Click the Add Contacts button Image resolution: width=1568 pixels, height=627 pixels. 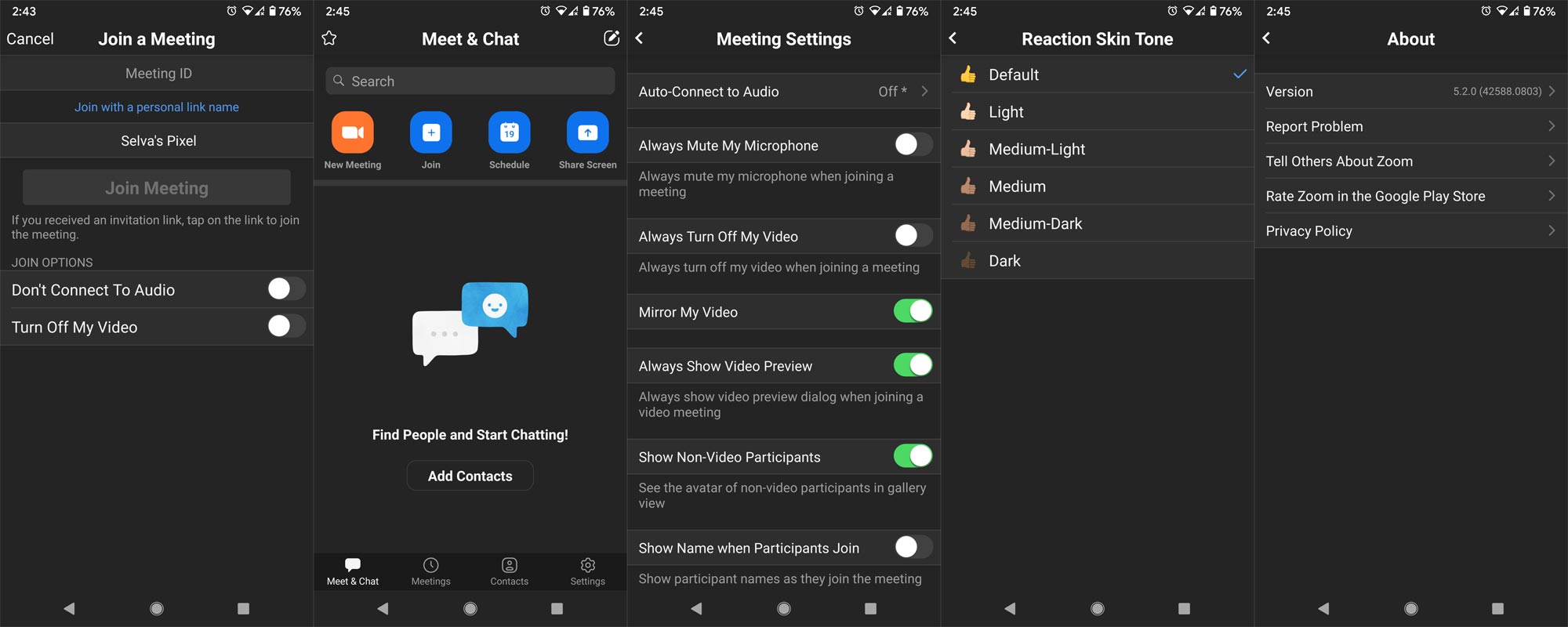[470, 476]
